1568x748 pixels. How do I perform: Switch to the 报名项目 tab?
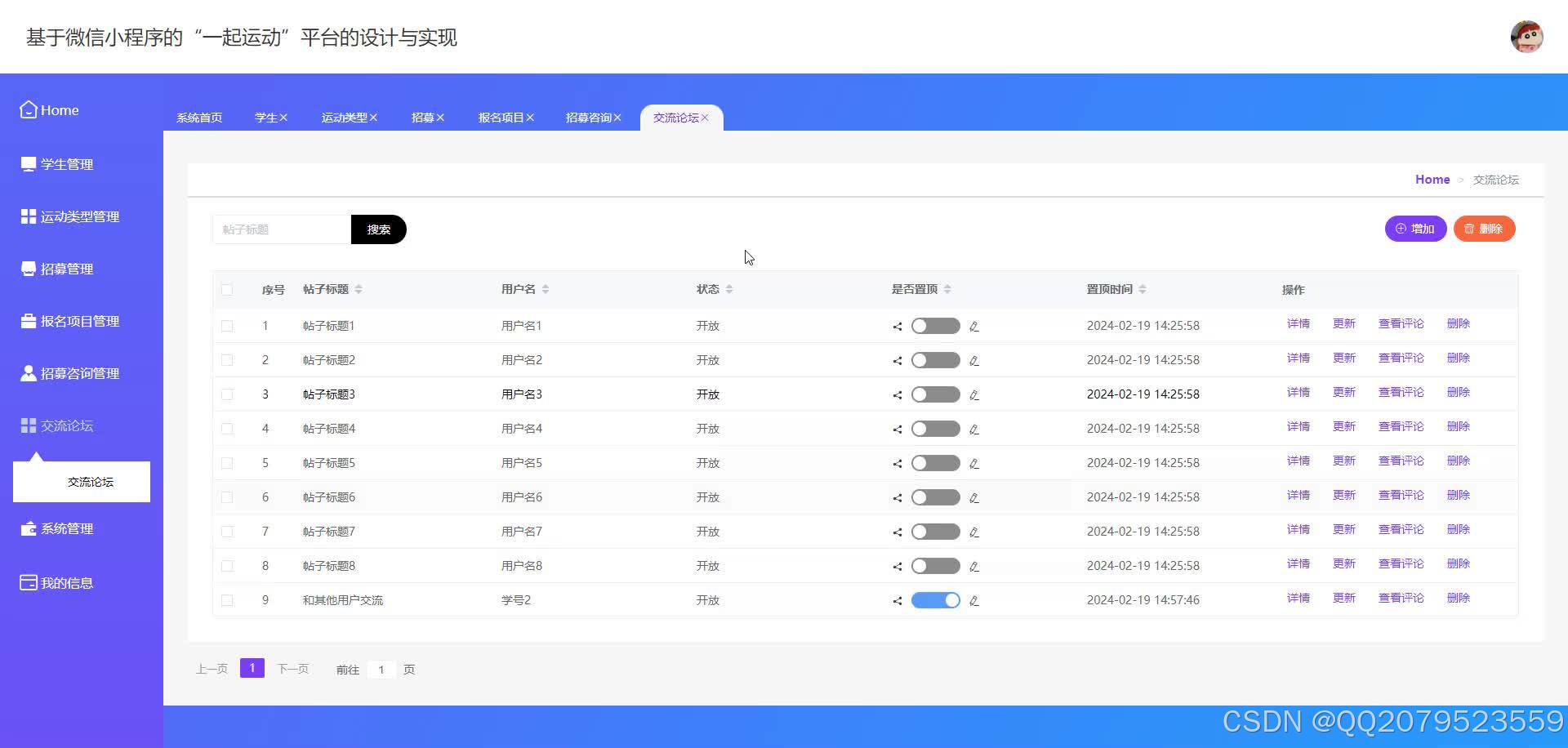(501, 118)
